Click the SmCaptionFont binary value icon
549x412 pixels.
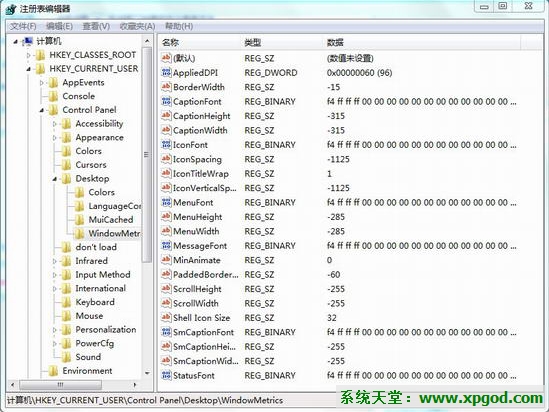[x=166, y=332]
